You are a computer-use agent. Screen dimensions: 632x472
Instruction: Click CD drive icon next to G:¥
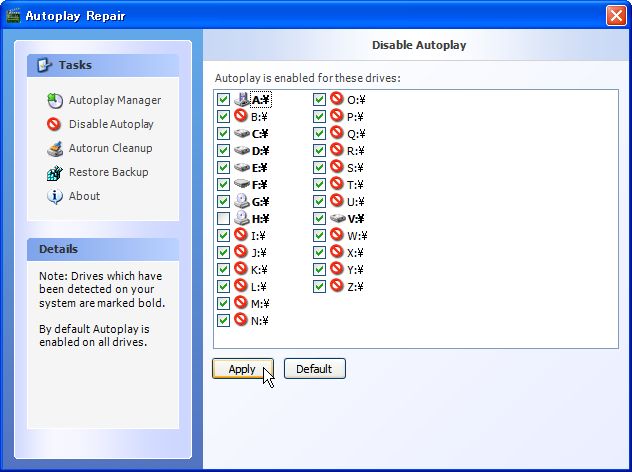coord(242,201)
